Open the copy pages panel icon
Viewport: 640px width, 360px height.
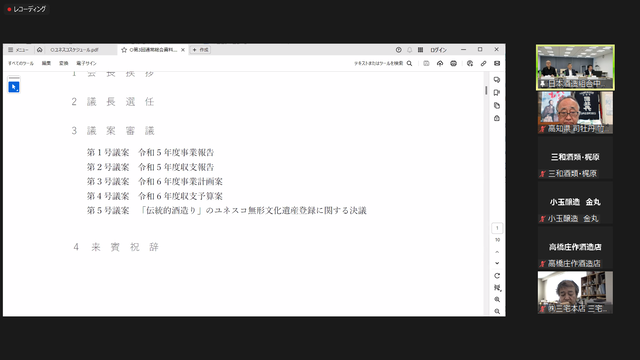click(497, 106)
